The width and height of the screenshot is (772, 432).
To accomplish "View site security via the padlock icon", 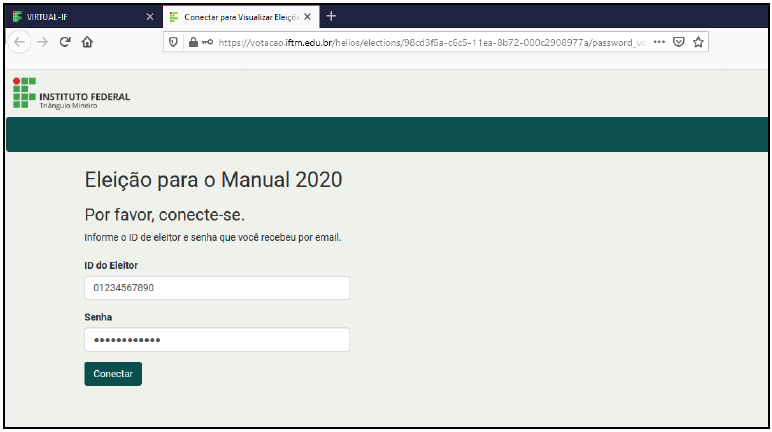I will pyautogui.click(x=193, y=42).
